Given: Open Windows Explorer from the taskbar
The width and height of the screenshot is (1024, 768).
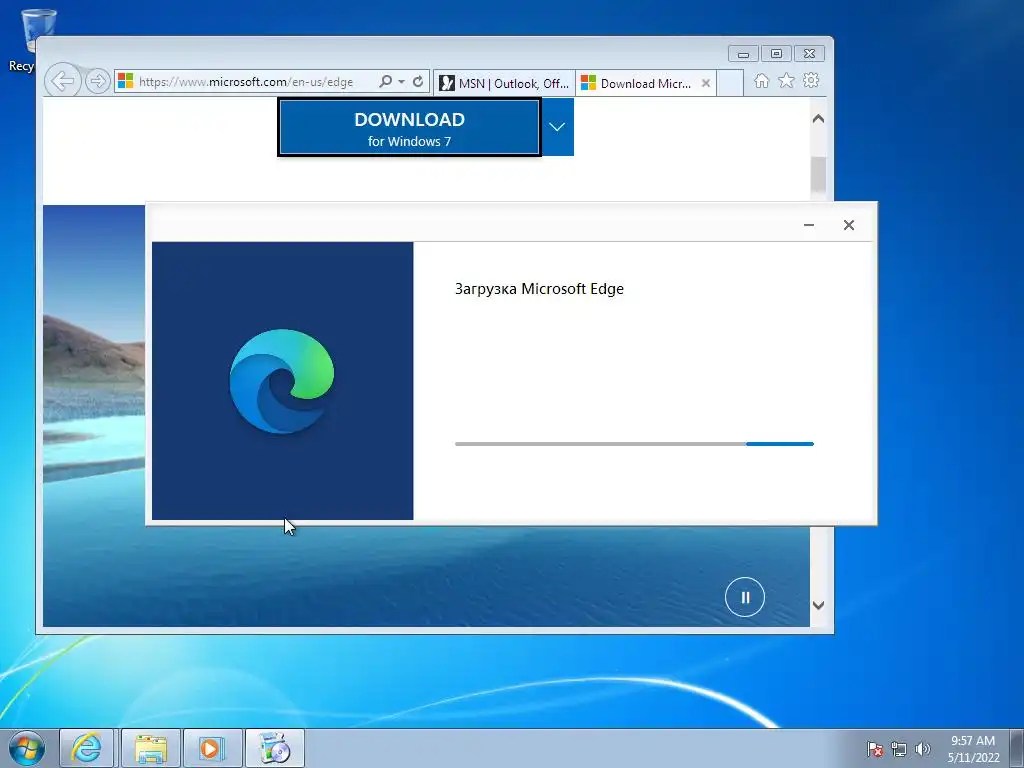Looking at the screenshot, I should [150, 748].
